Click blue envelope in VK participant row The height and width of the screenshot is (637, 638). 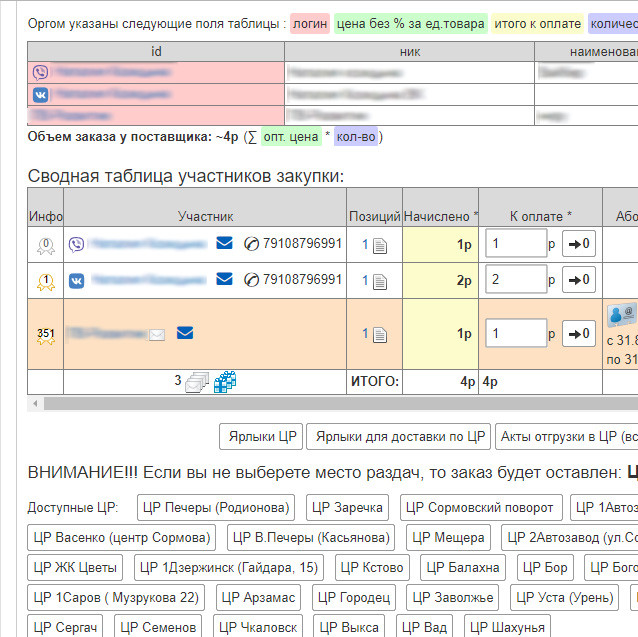tap(224, 279)
